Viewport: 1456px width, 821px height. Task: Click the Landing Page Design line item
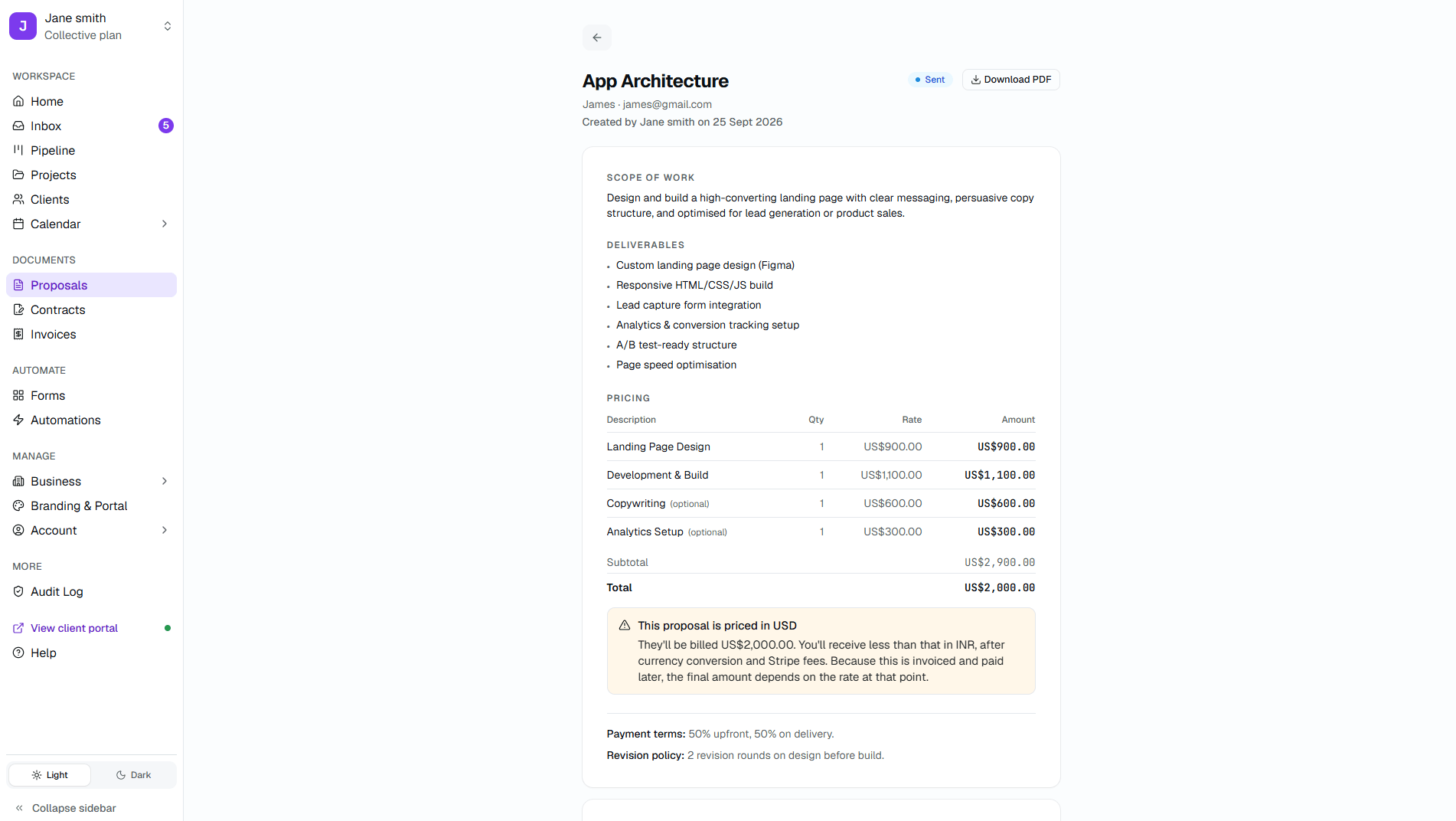[x=821, y=446]
